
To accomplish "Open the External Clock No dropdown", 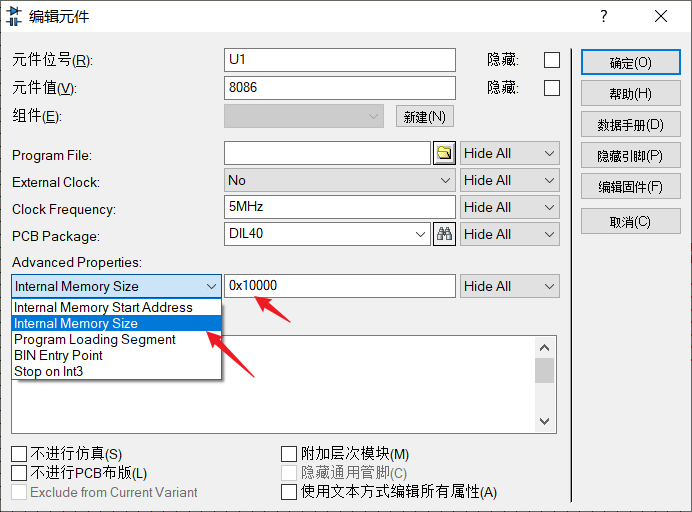I will [340, 180].
